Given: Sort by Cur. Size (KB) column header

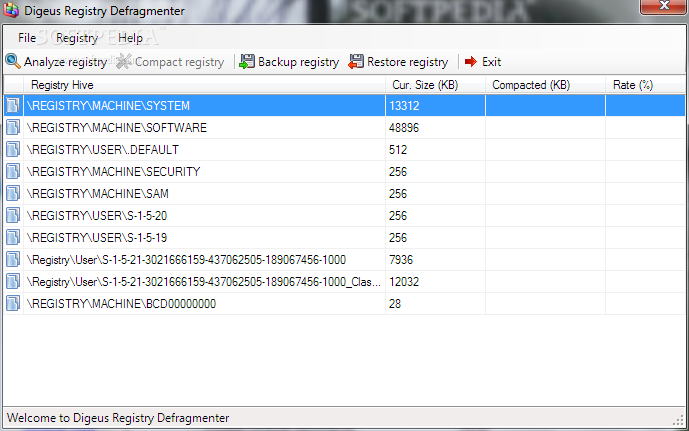Looking at the screenshot, I should [425, 85].
